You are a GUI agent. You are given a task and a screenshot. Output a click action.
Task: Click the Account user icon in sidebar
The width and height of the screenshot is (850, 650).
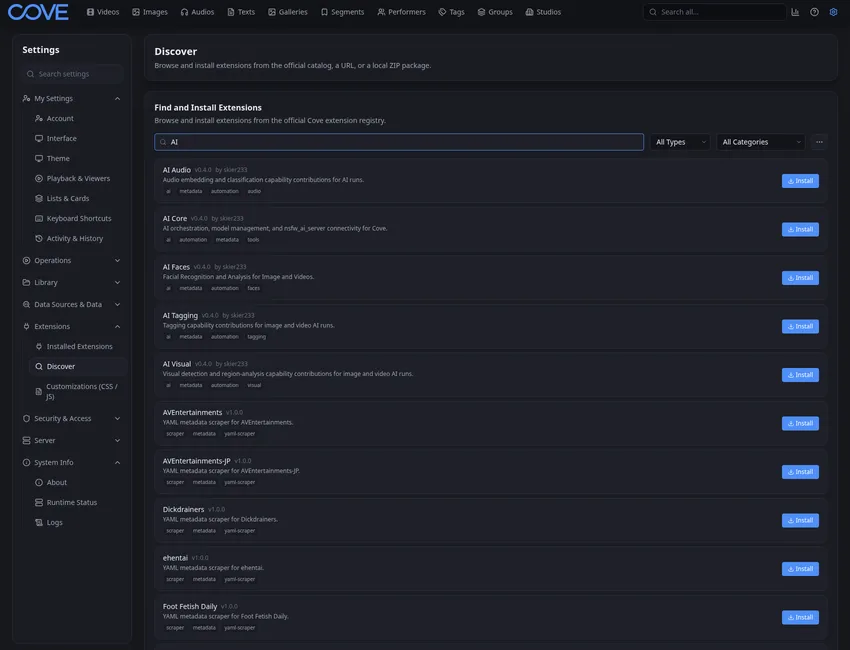point(38,118)
